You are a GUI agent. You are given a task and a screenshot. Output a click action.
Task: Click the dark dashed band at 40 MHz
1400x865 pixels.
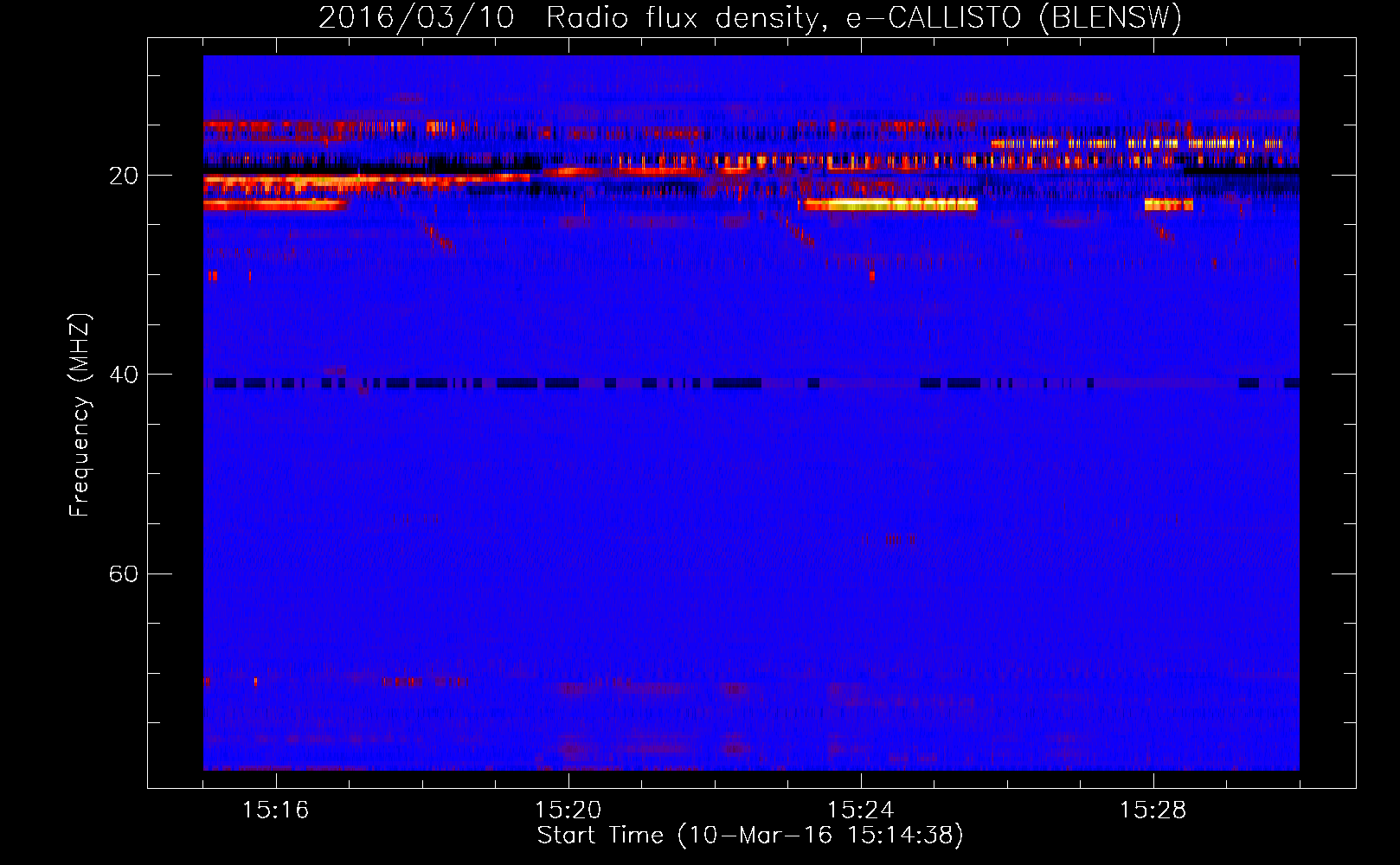point(751,382)
